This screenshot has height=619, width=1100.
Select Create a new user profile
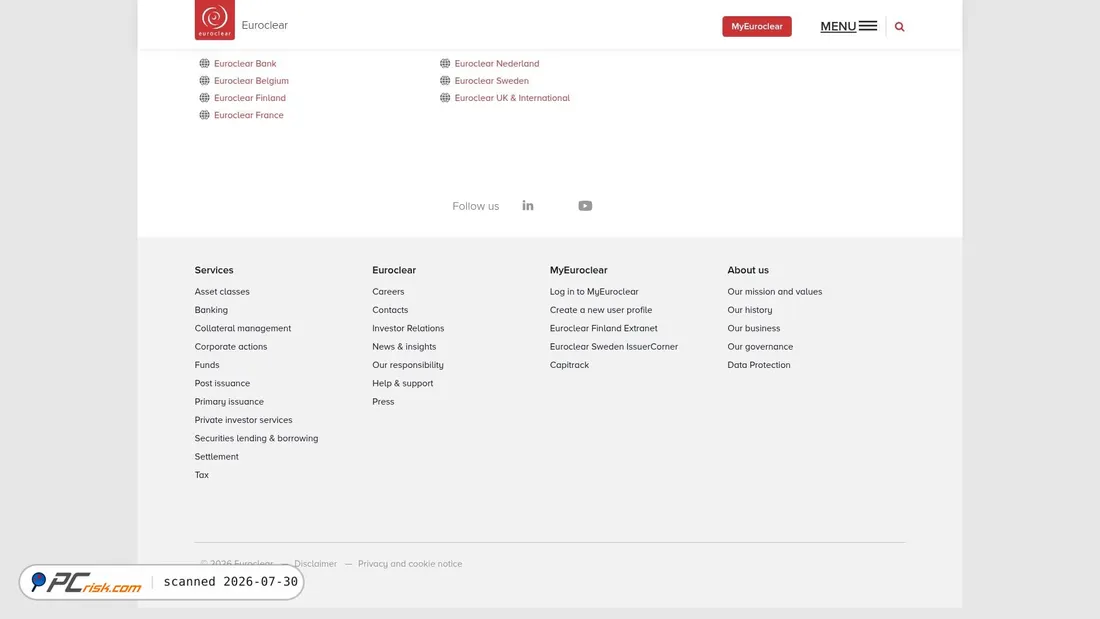(x=601, y=310)
